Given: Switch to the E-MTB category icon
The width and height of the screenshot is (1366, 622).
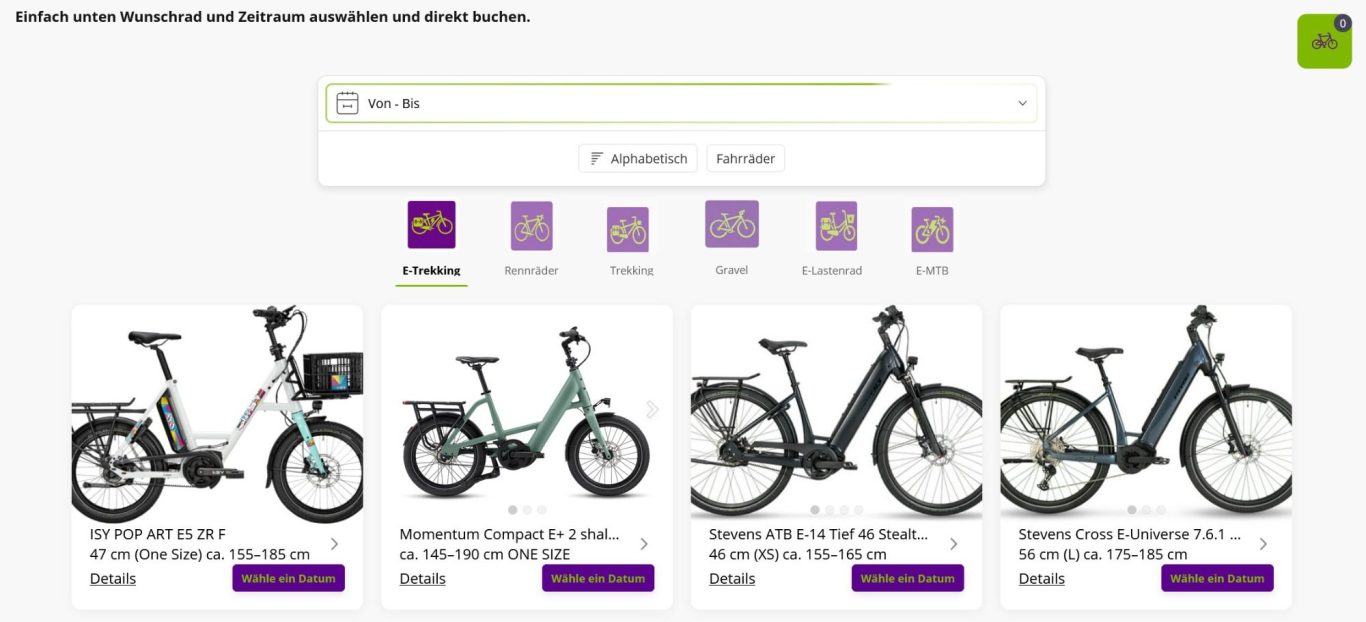Looking at the screenshot, I should point(931,229).
